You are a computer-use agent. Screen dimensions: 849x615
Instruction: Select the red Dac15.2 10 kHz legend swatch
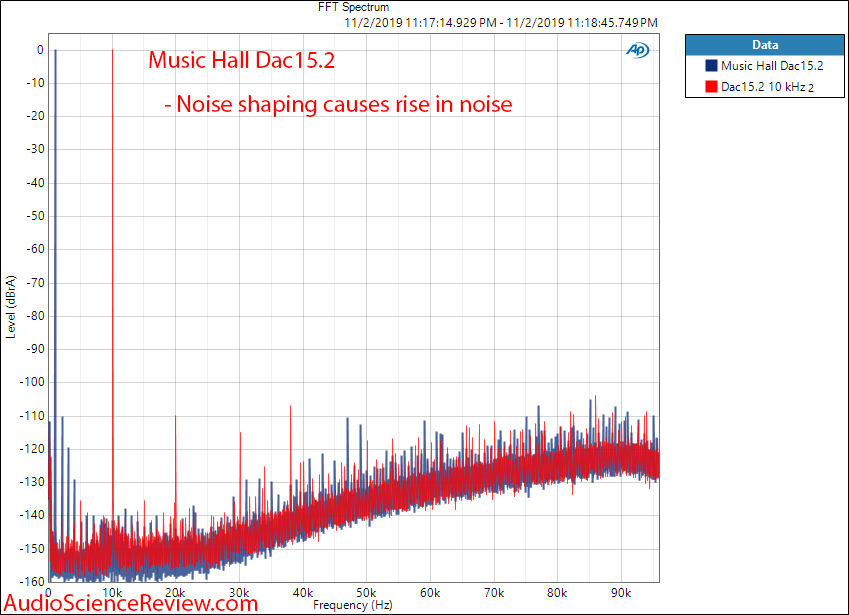point(711,86)
